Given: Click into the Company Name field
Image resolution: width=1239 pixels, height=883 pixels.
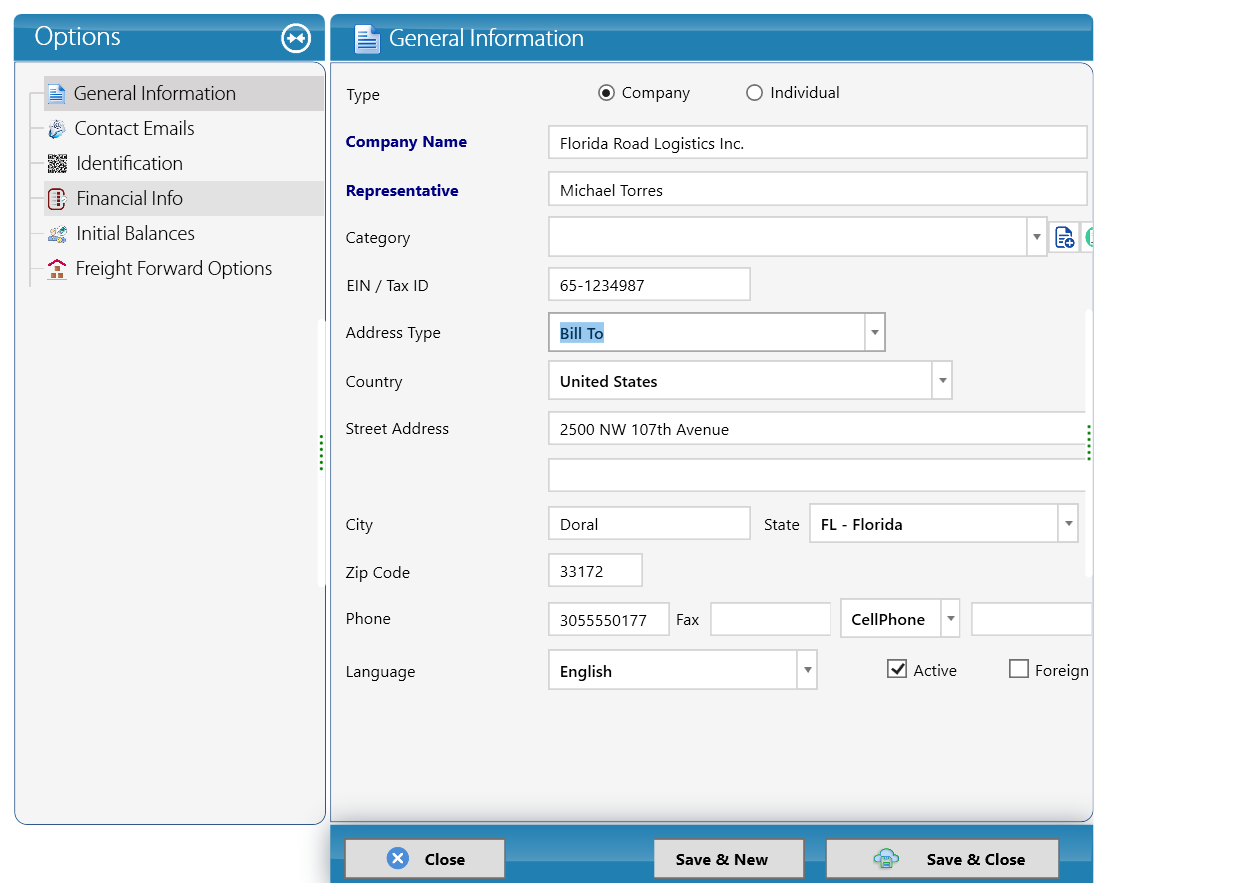Looking at the screenshot, I should click(818, 143).
